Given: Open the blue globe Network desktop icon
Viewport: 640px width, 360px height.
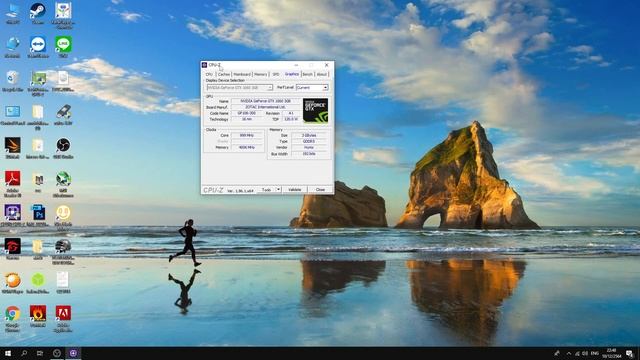Looking at the screenshot, I should 13,45.
